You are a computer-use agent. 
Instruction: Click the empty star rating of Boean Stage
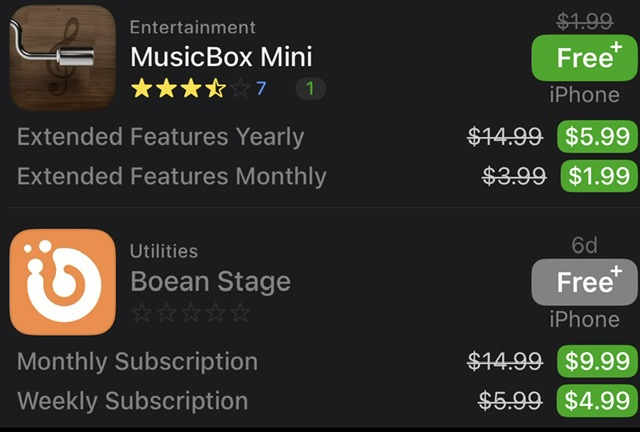coord(190,313)
